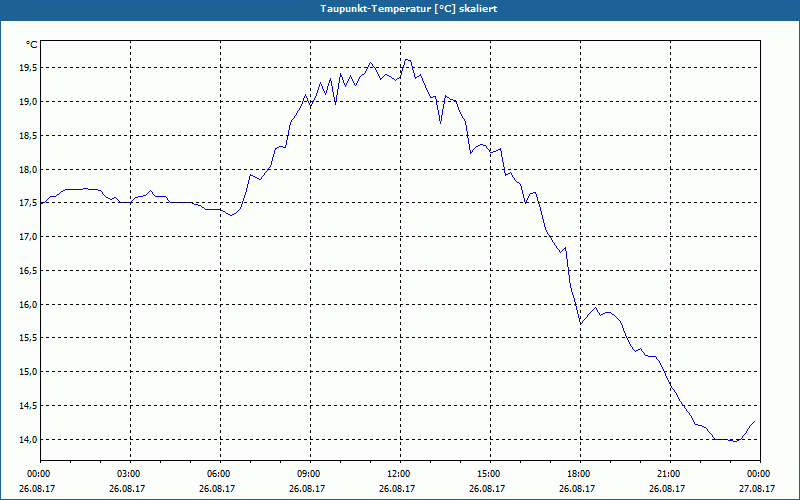
Task: Select the 19,0 y-axis value
Action: pos(29,102)
